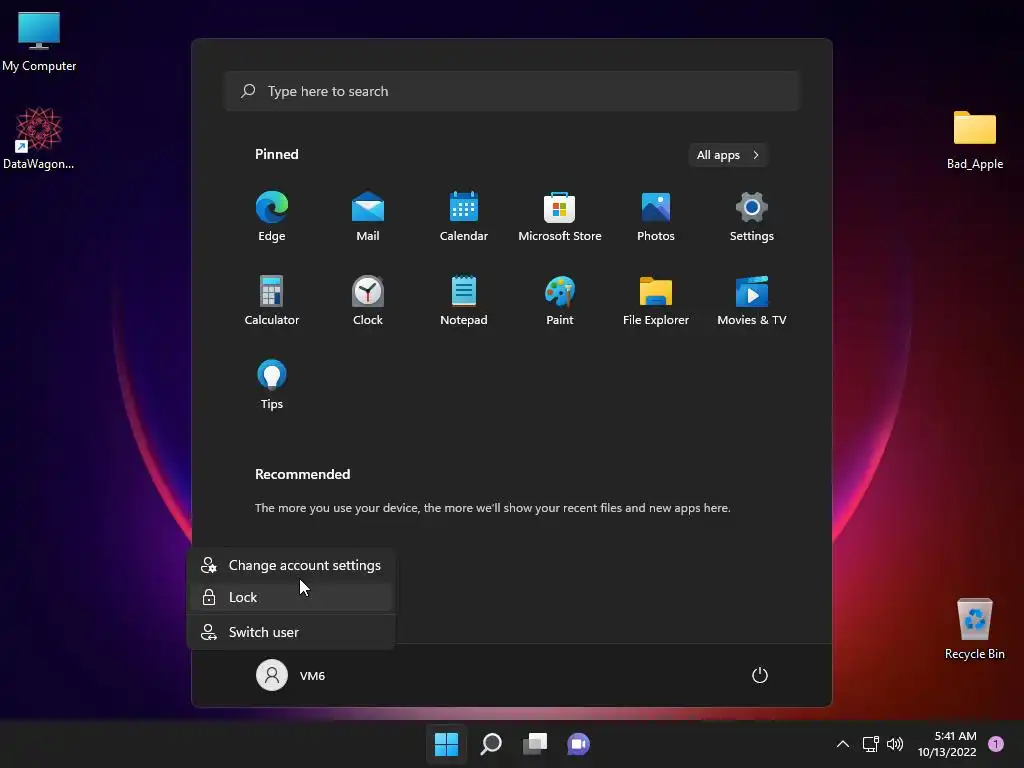The height and width of the screenshot is (768, 1024).
Task: Click the Windows Start button on taskbar
Action: click(447, 744)
